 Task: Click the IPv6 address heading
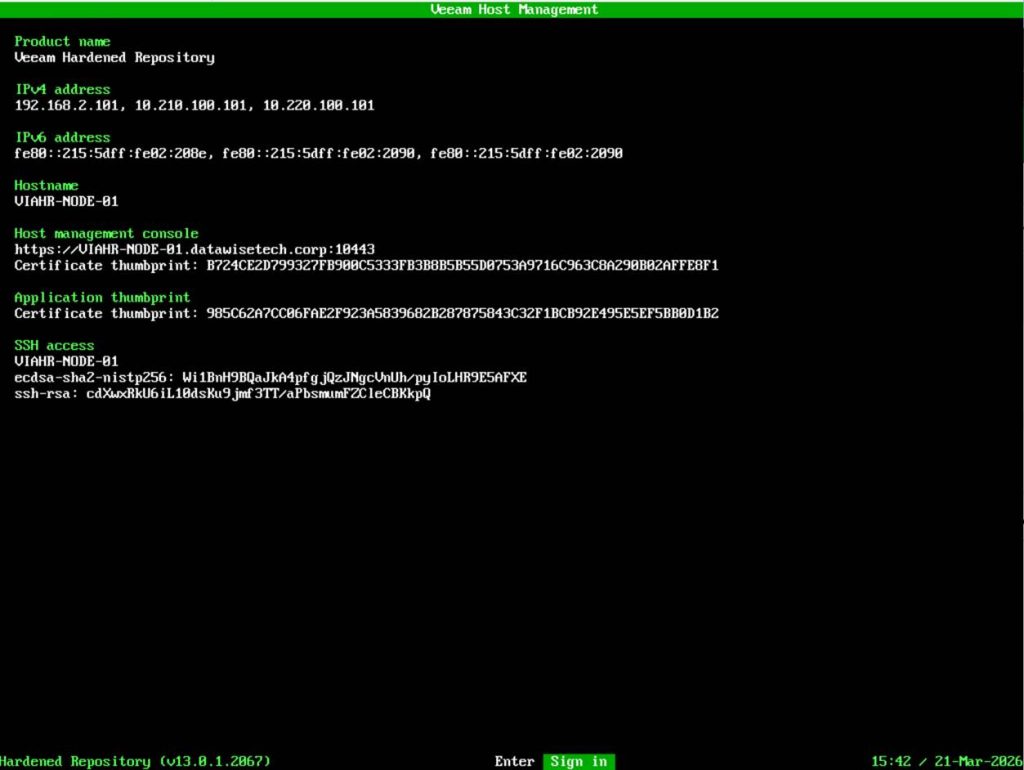(x=62, y=137)
